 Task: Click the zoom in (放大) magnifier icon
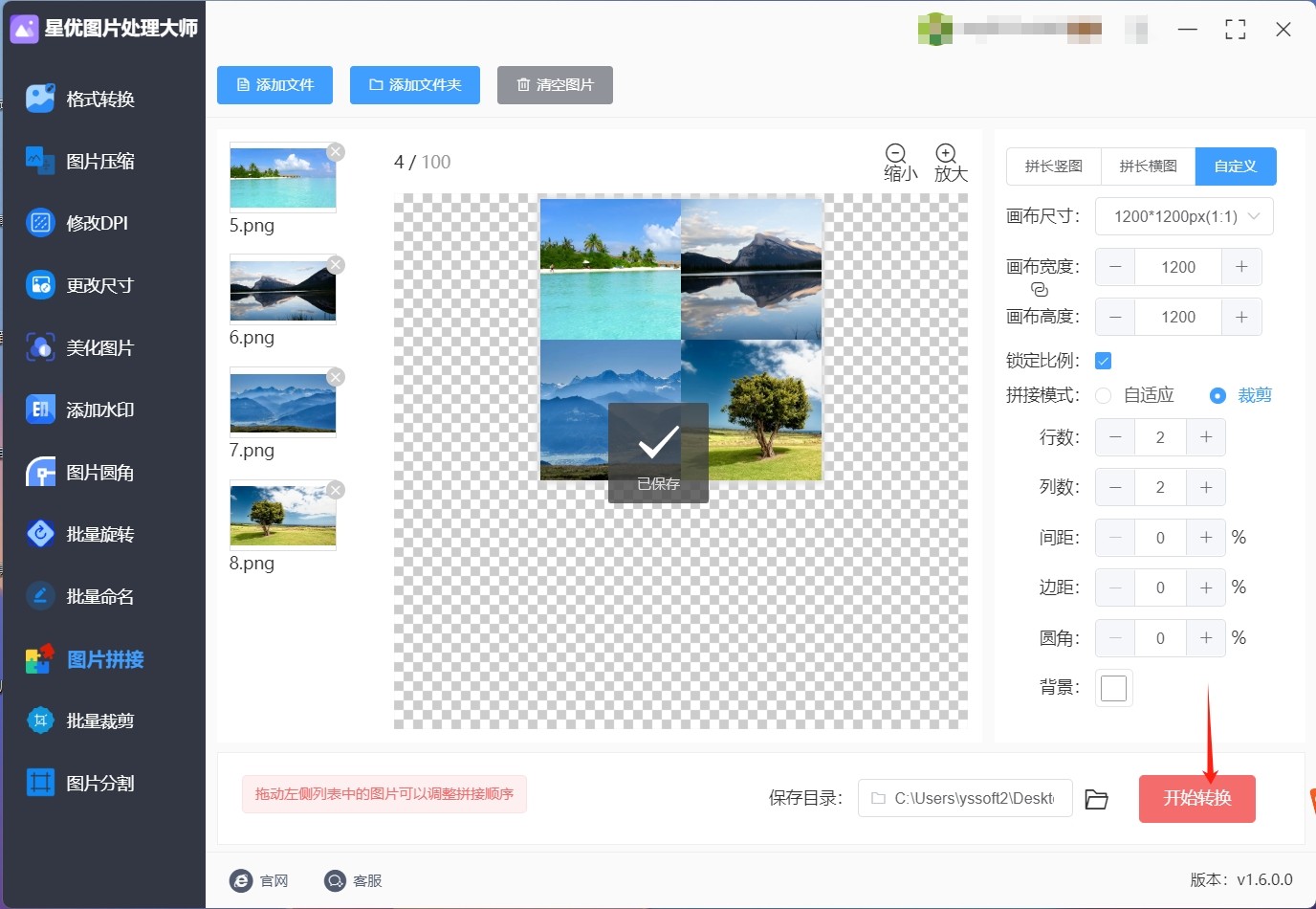946,154
